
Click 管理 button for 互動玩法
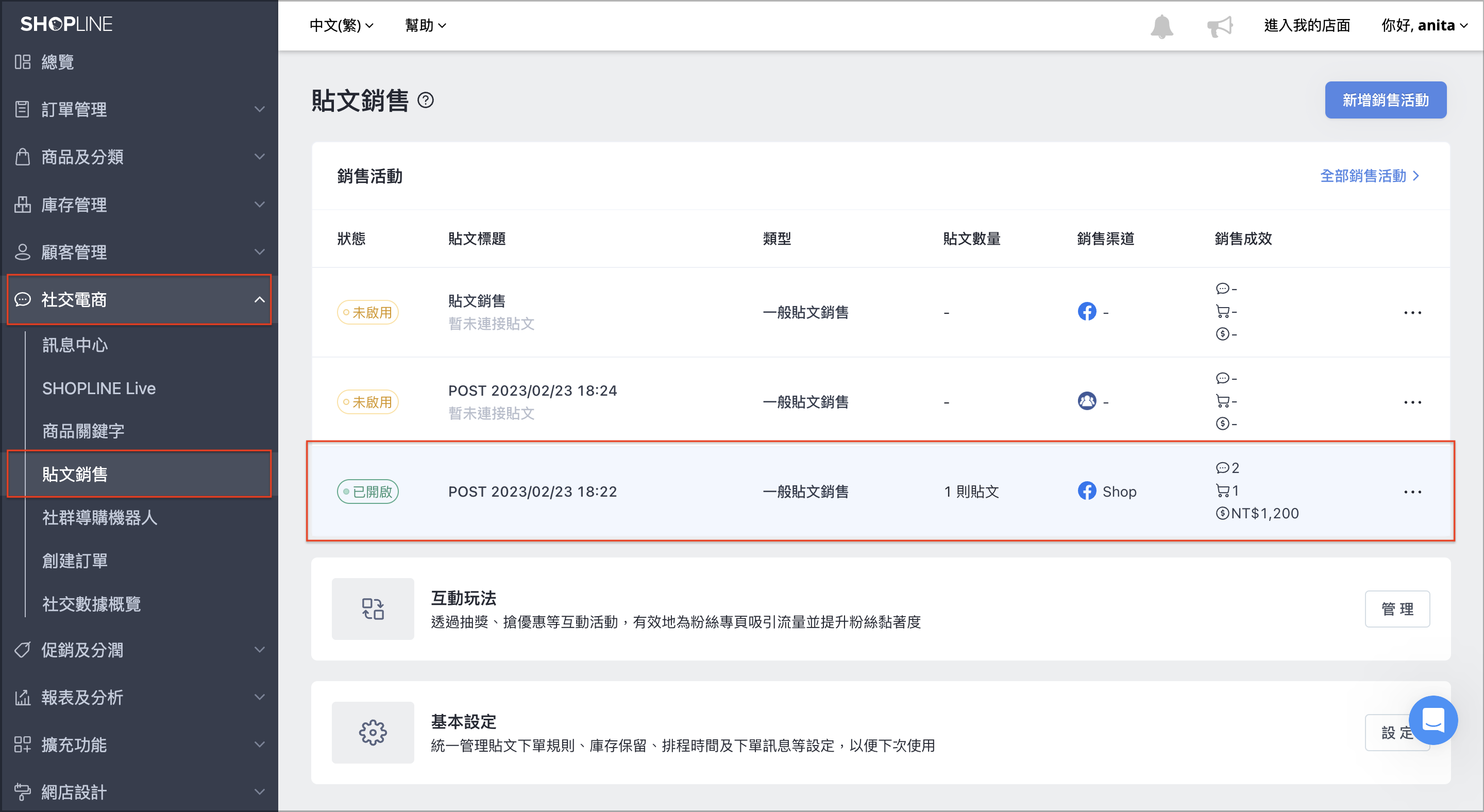tap(1396, 608)
